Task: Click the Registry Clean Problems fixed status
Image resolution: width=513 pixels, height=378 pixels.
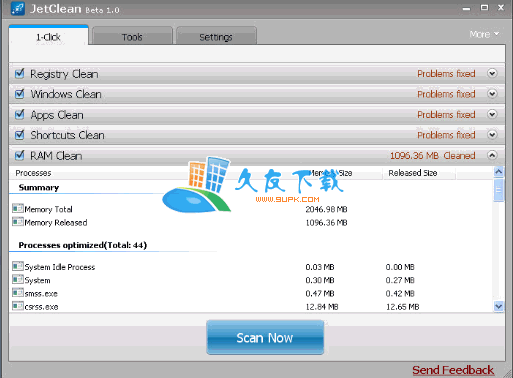Action: tap(446, 73)
